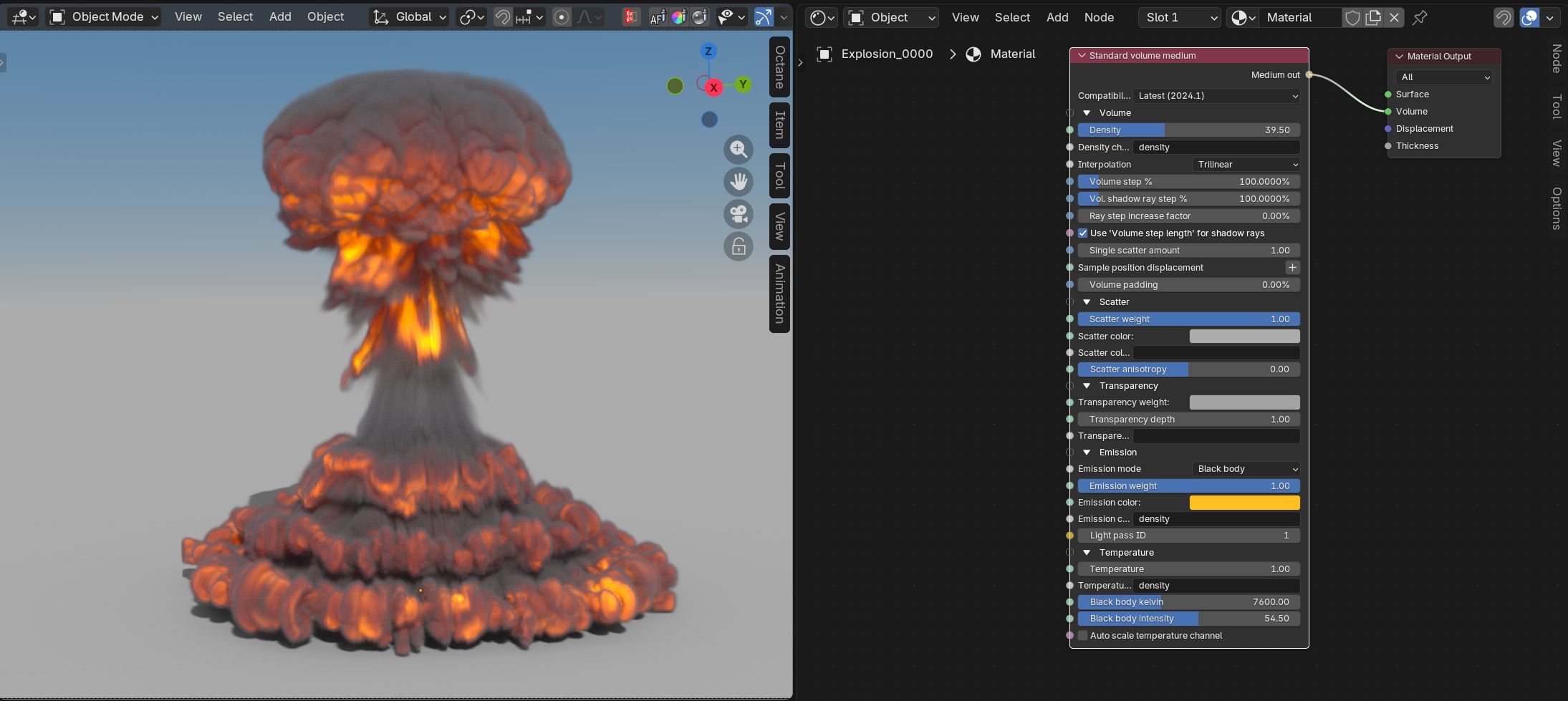Image resolution: width=1568 pixels, height=701 pixels.
Task: Click the lock camera to view icon
Action: [739, 247]
